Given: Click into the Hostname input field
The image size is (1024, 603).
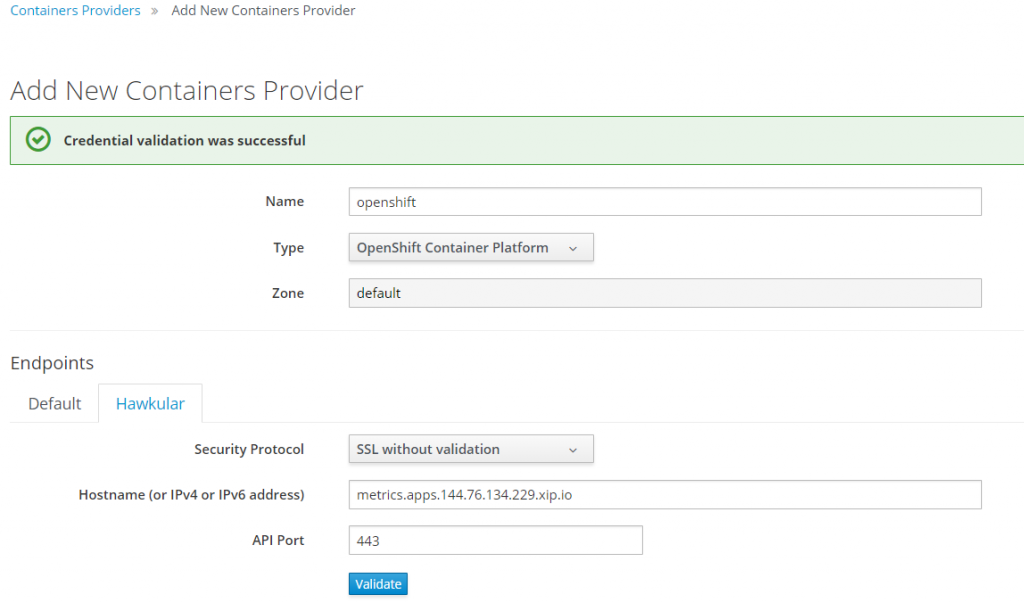Looking at the screenshot, I should 665,495.
